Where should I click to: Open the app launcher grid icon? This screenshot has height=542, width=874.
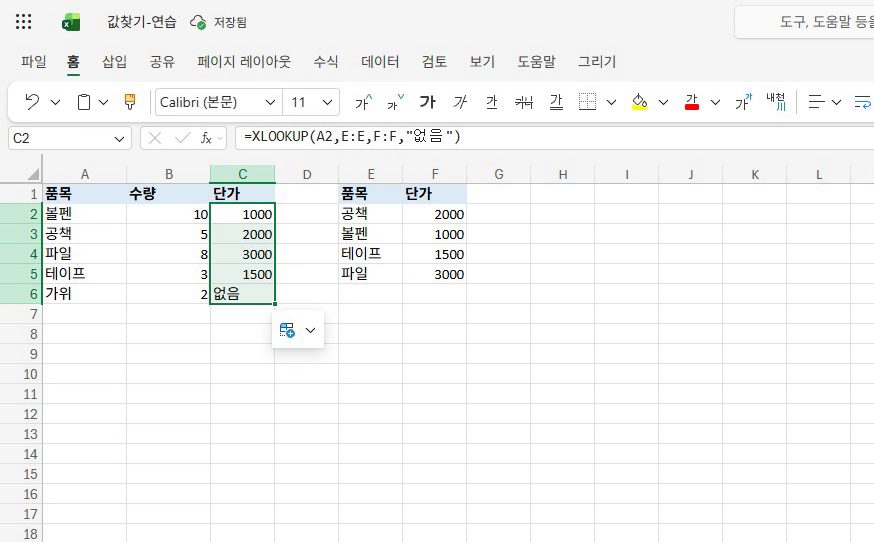(23, 22)
